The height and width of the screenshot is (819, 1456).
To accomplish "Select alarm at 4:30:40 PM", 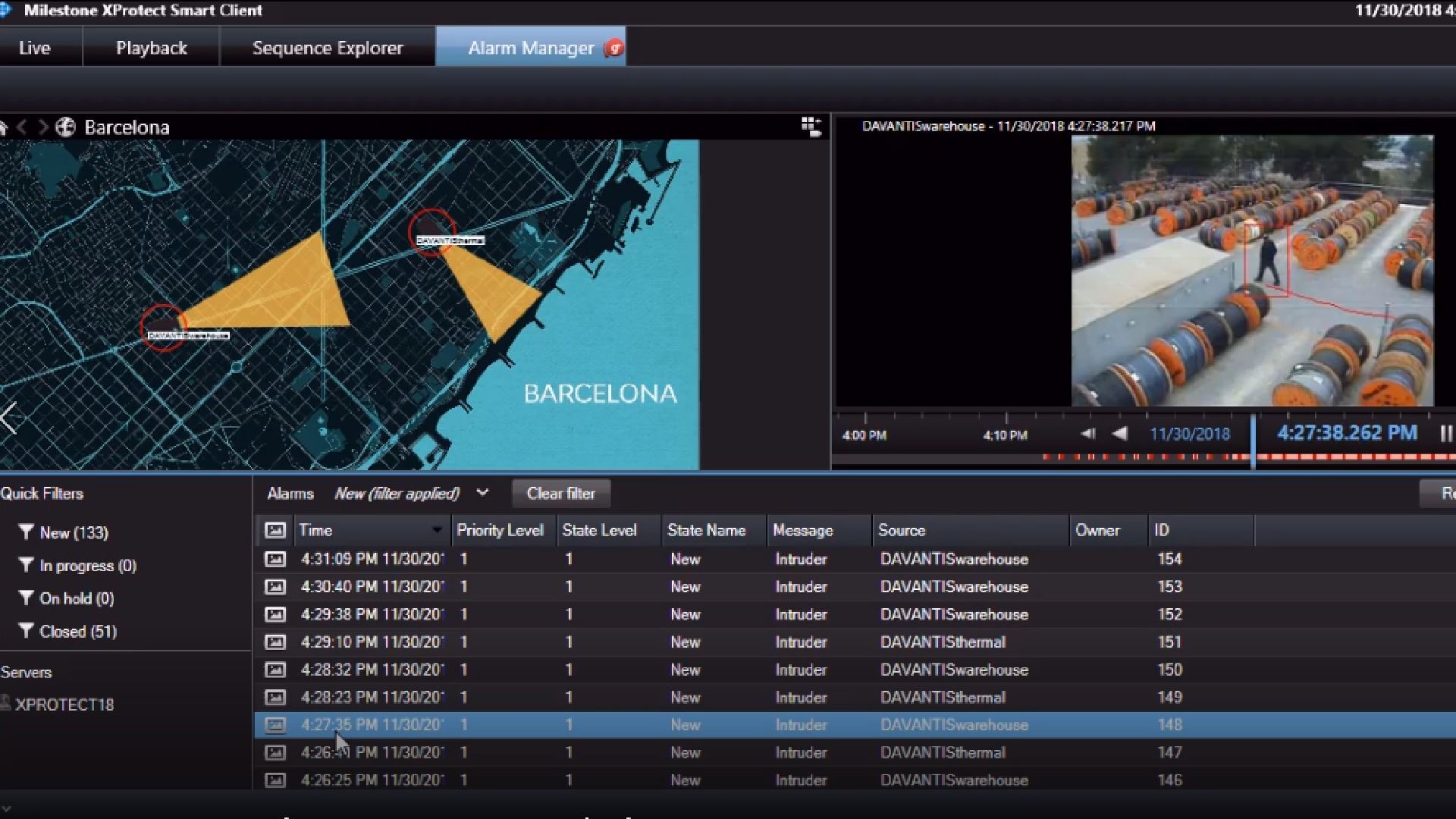I will 855,587.
